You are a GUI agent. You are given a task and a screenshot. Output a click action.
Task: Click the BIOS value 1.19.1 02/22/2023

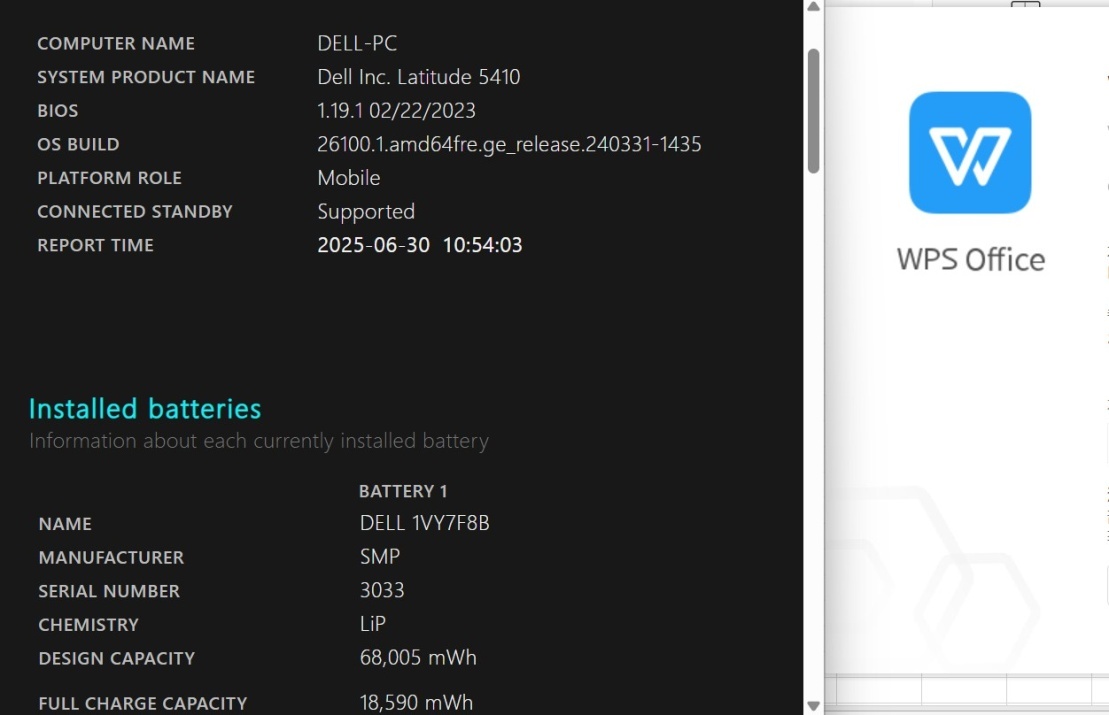click(x=396, y=110)
